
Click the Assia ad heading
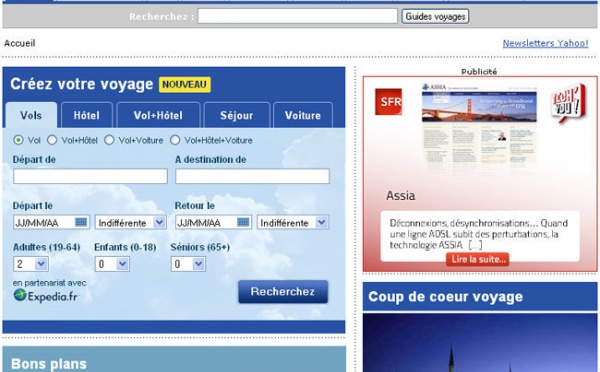[x=400, y=196]
